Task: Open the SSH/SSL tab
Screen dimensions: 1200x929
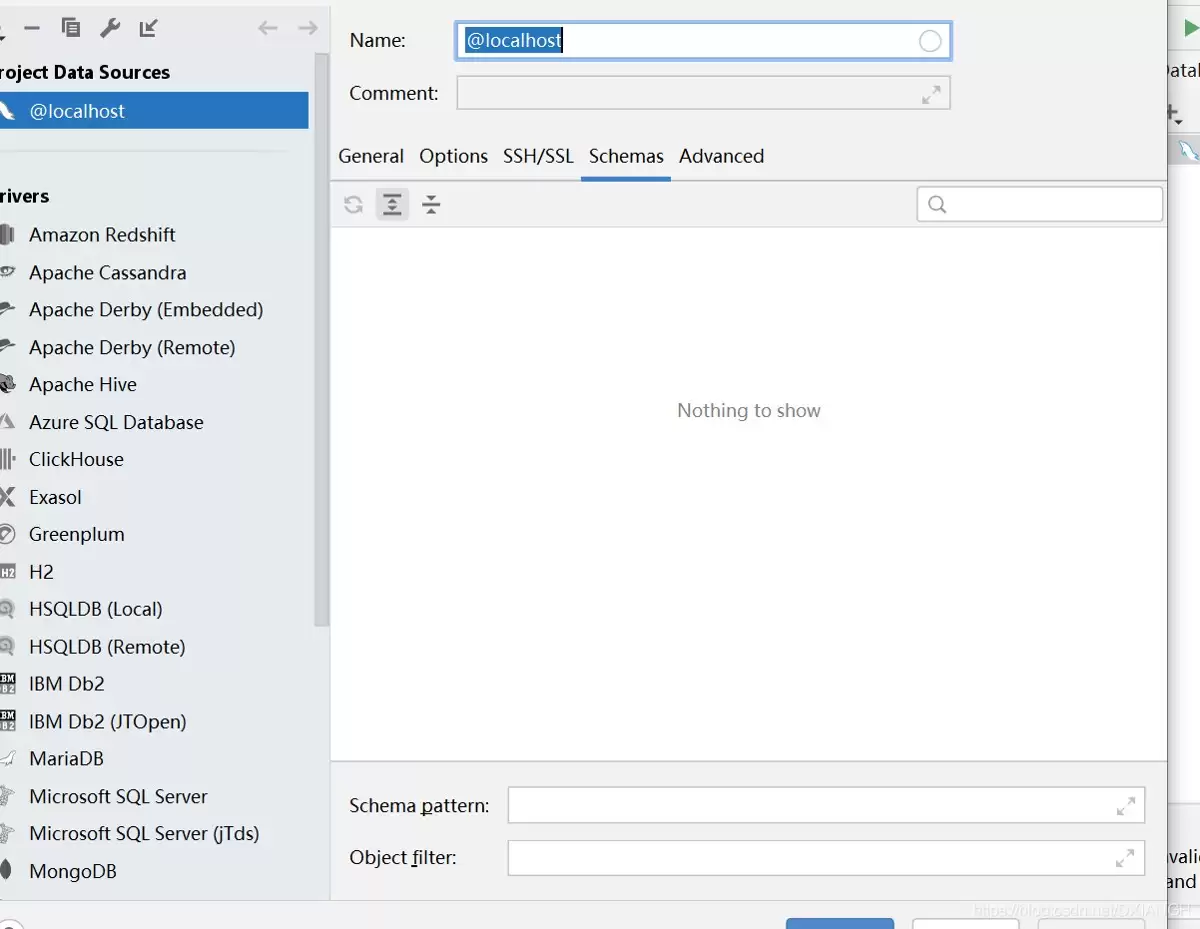Action: tap(538, 156)
